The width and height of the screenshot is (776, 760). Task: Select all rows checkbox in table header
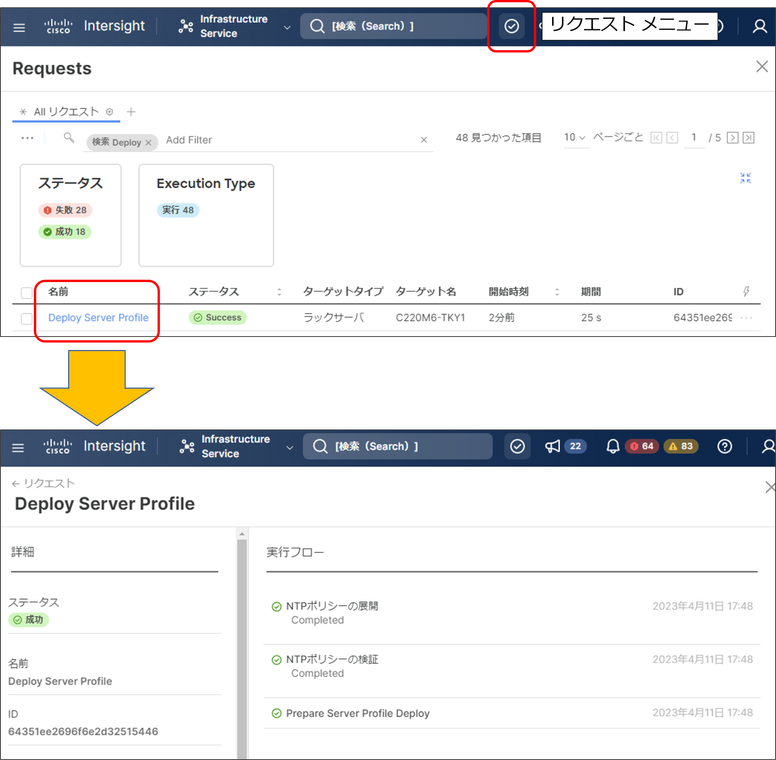click(27, 292)
